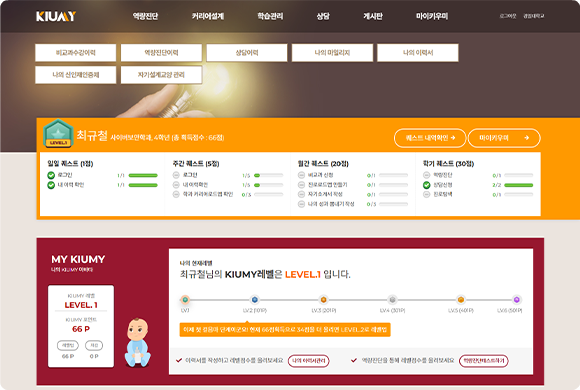Open the 자기설계교양 관리 submenu button

pyautogui.click(x=161, y=75)
